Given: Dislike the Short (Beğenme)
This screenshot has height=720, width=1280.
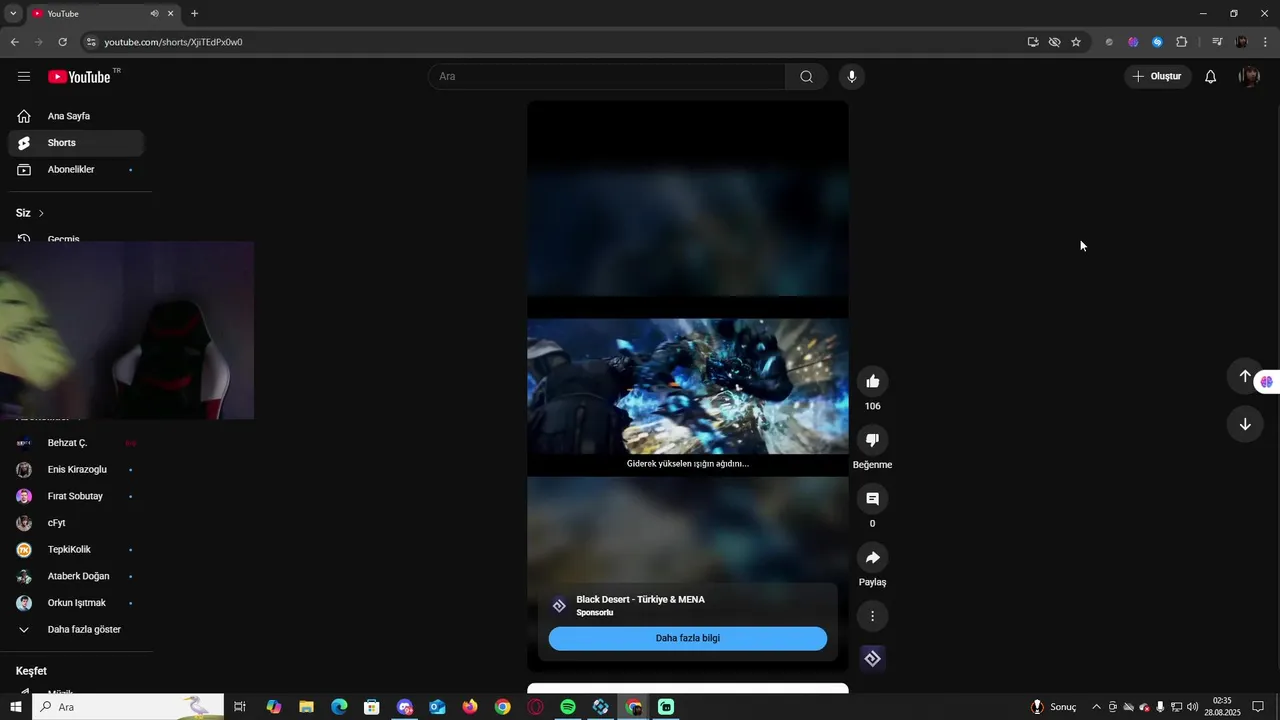Looking at the screenshot, I should [x=872, y=440].
